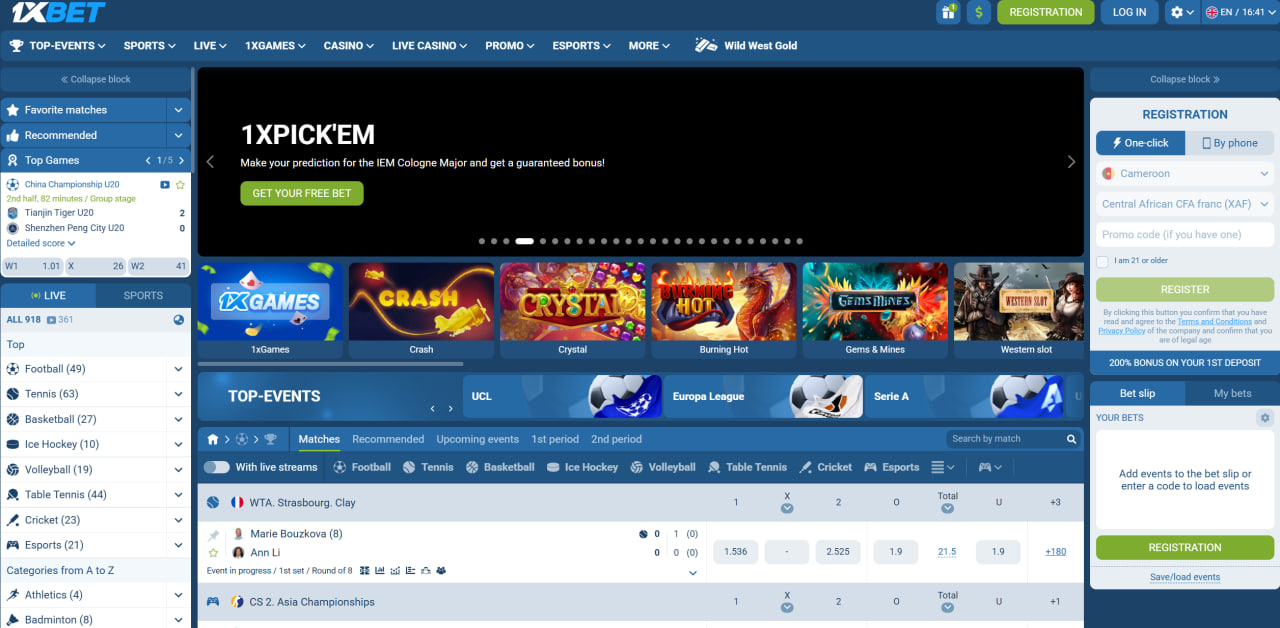Filter matches by Esports in filter bar
Screen dimensions: 1280x628
(x=891, y=467)
